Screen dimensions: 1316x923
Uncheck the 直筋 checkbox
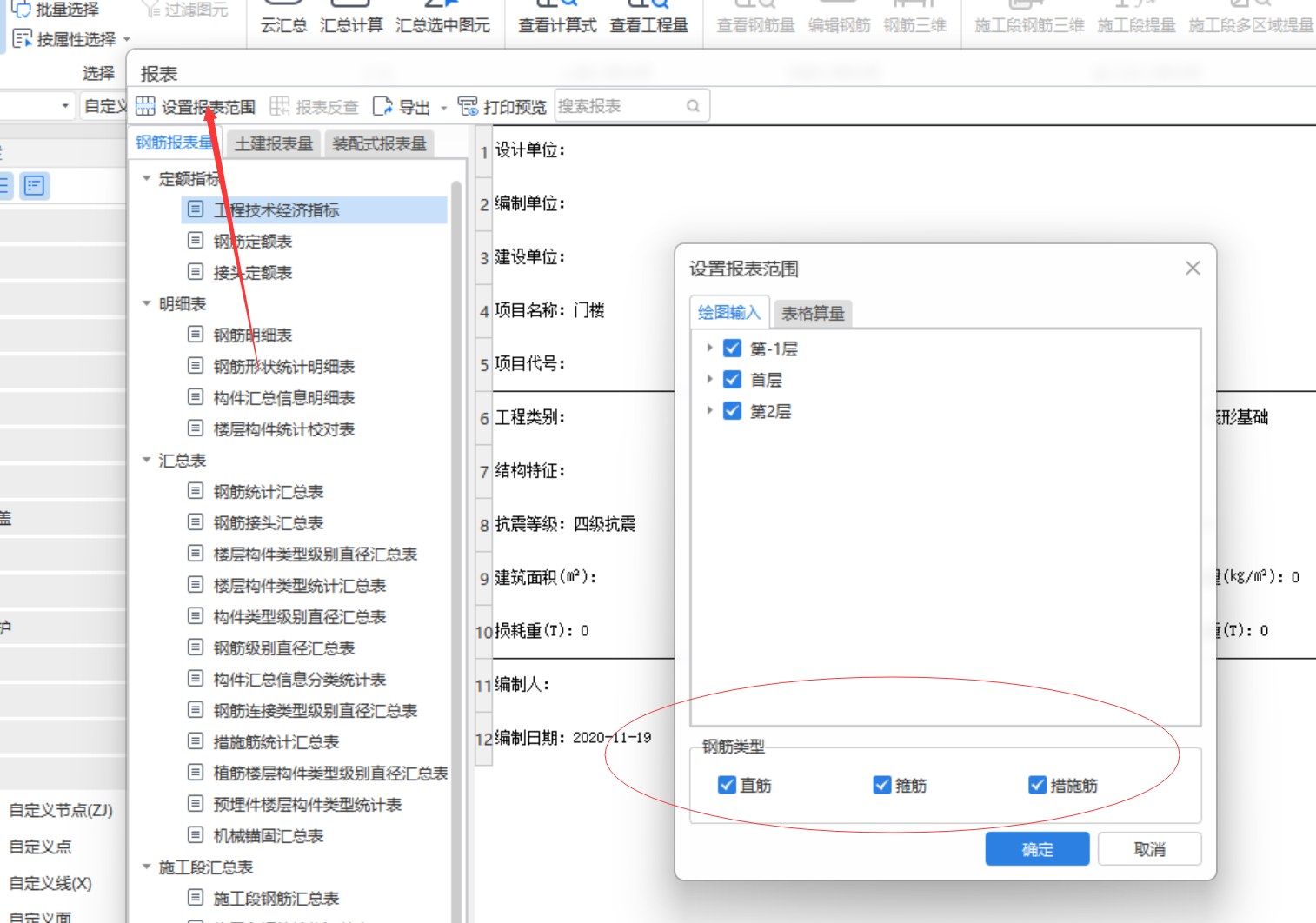(728, 785)
